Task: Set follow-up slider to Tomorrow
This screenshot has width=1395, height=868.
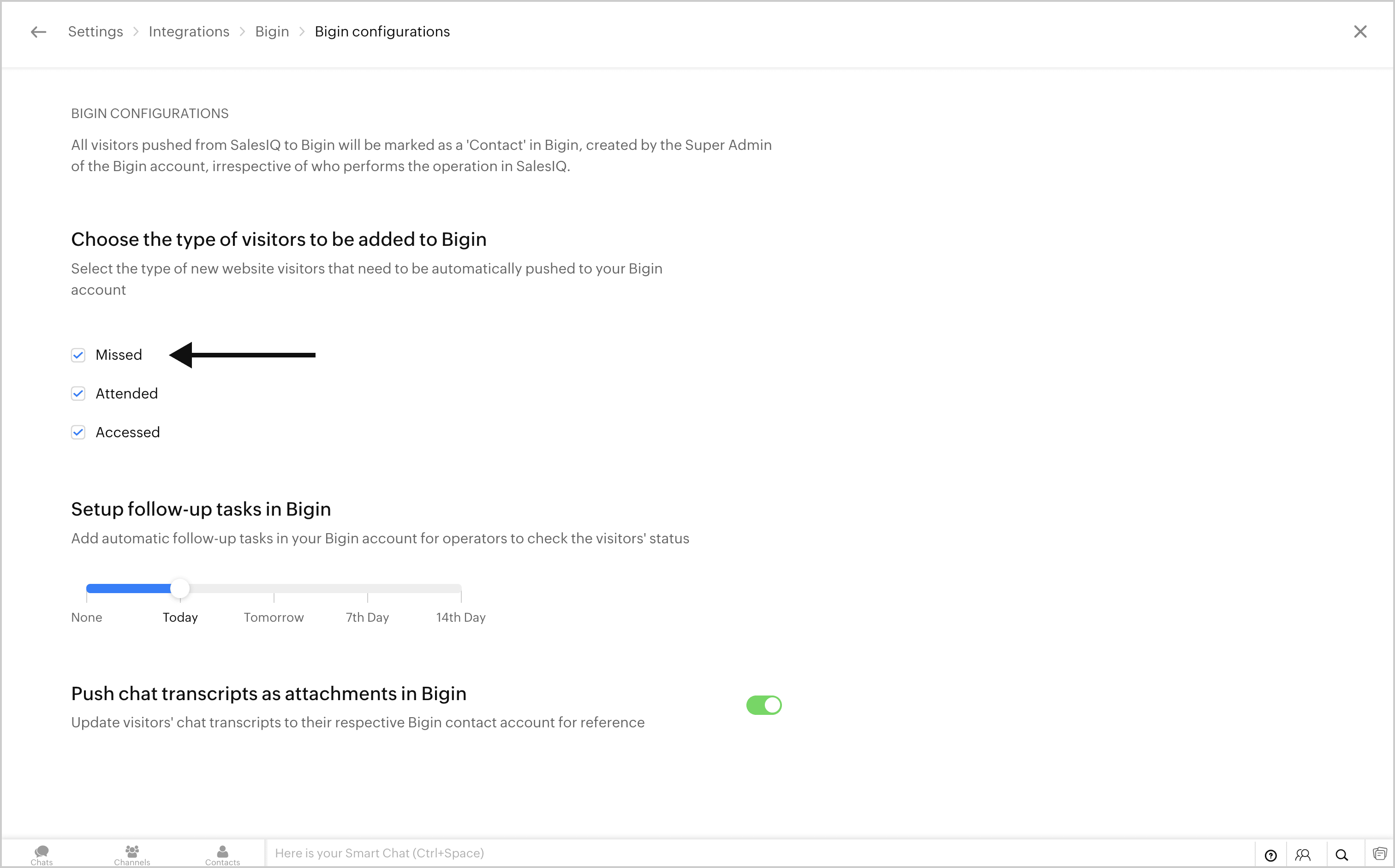Action: coord(274,589)
